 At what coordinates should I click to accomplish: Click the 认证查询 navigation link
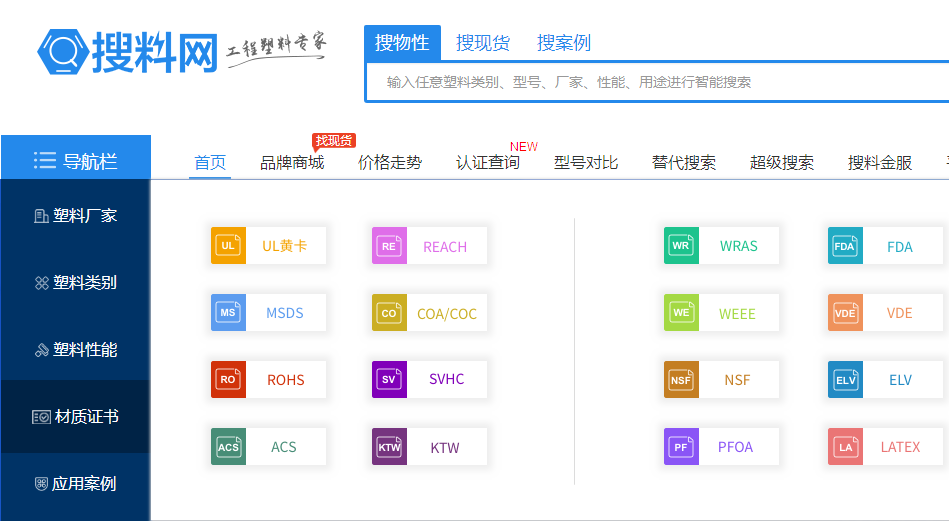488,163
